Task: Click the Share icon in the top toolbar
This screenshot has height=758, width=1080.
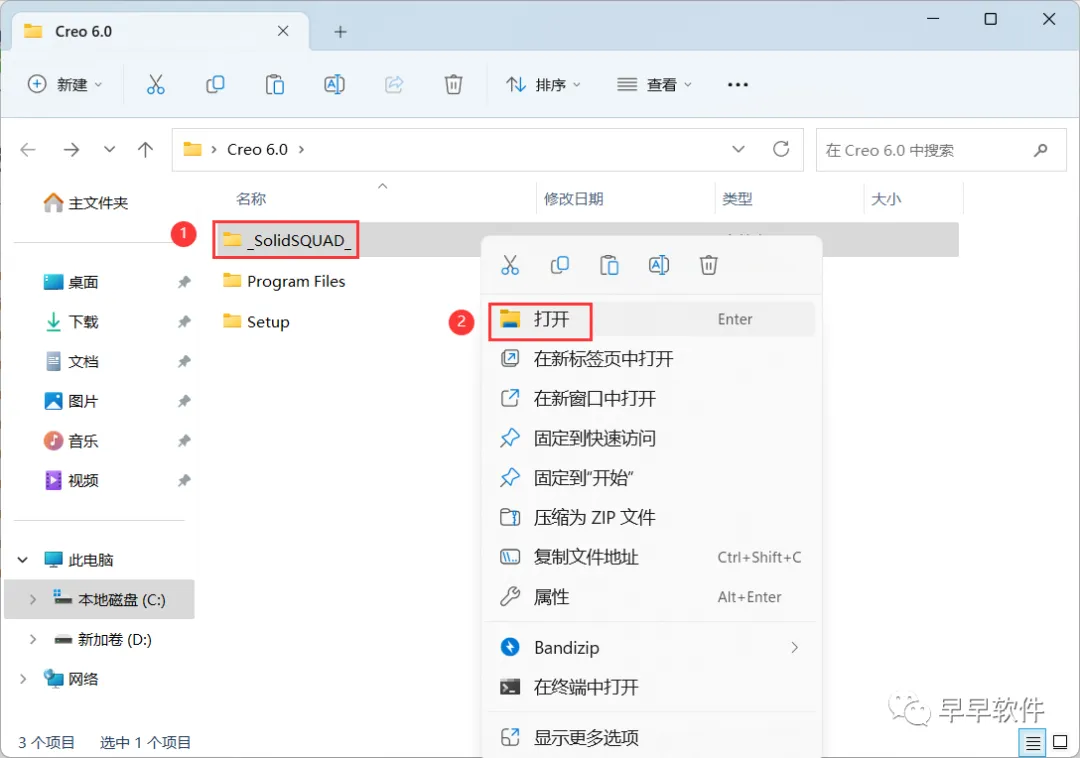Action: pos(394,85)
